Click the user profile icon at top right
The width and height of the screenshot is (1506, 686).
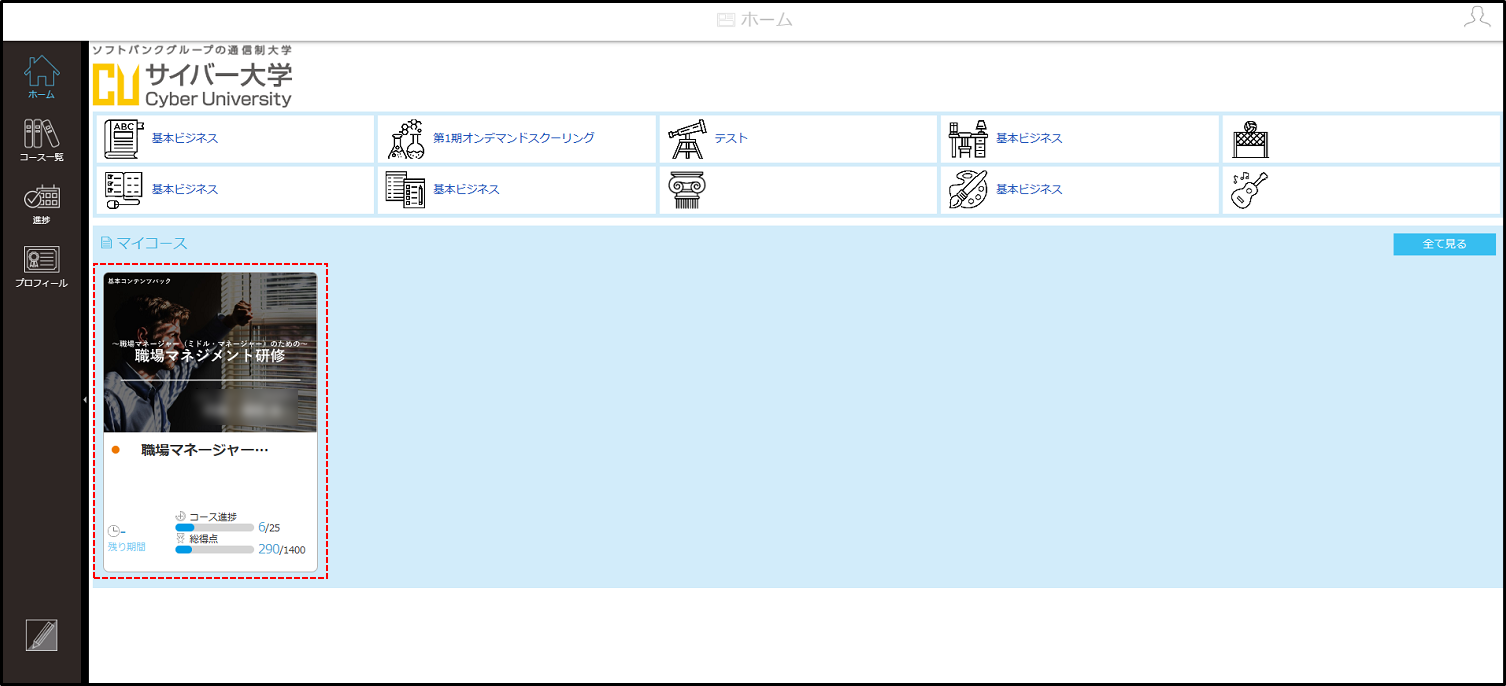(x=1476, y=17)
